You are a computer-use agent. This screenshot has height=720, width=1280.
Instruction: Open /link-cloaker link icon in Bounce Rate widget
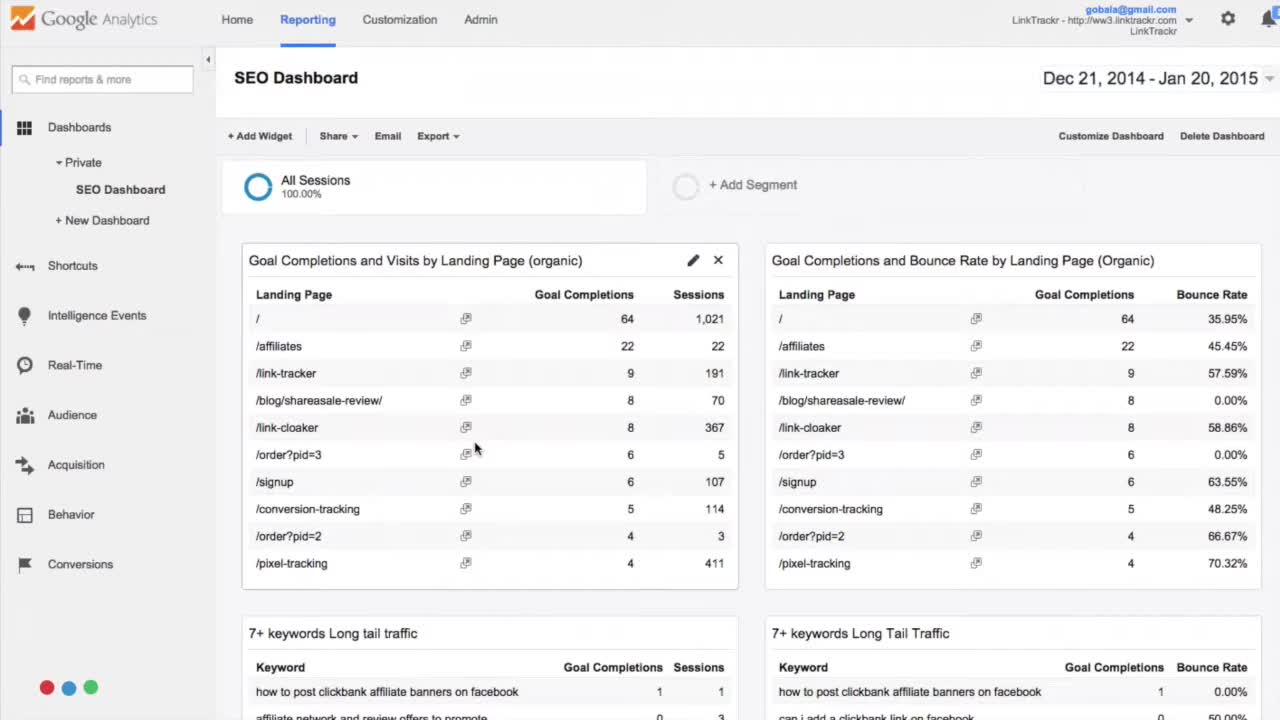point(976,427)
